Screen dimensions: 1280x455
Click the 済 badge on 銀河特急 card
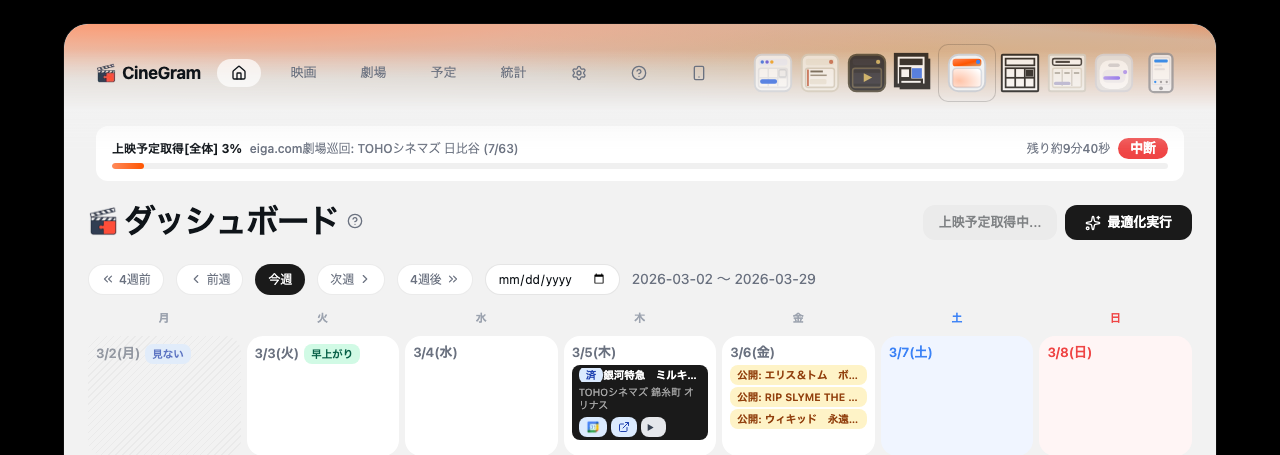590,375
